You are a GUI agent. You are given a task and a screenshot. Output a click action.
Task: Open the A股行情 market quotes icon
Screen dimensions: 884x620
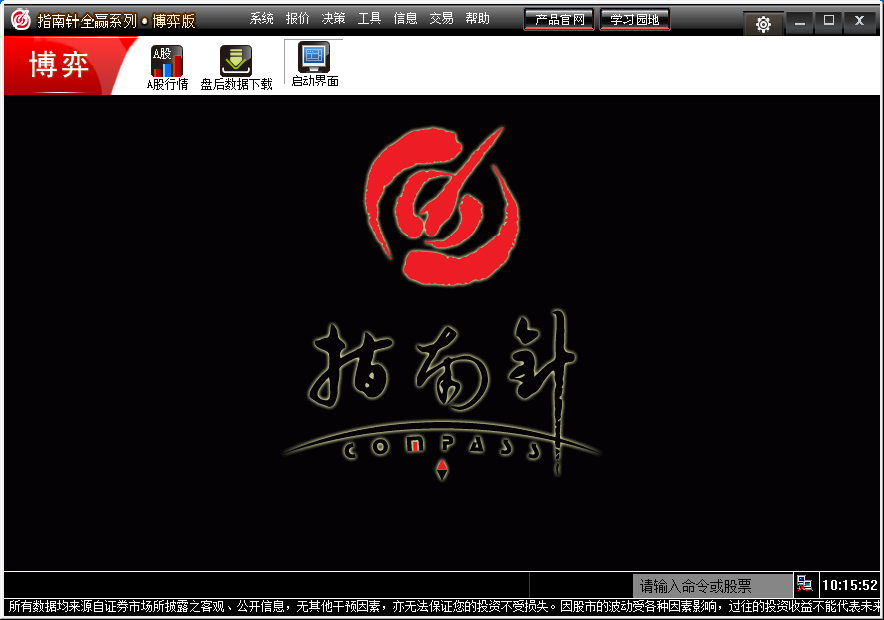[x=167, y=62]
